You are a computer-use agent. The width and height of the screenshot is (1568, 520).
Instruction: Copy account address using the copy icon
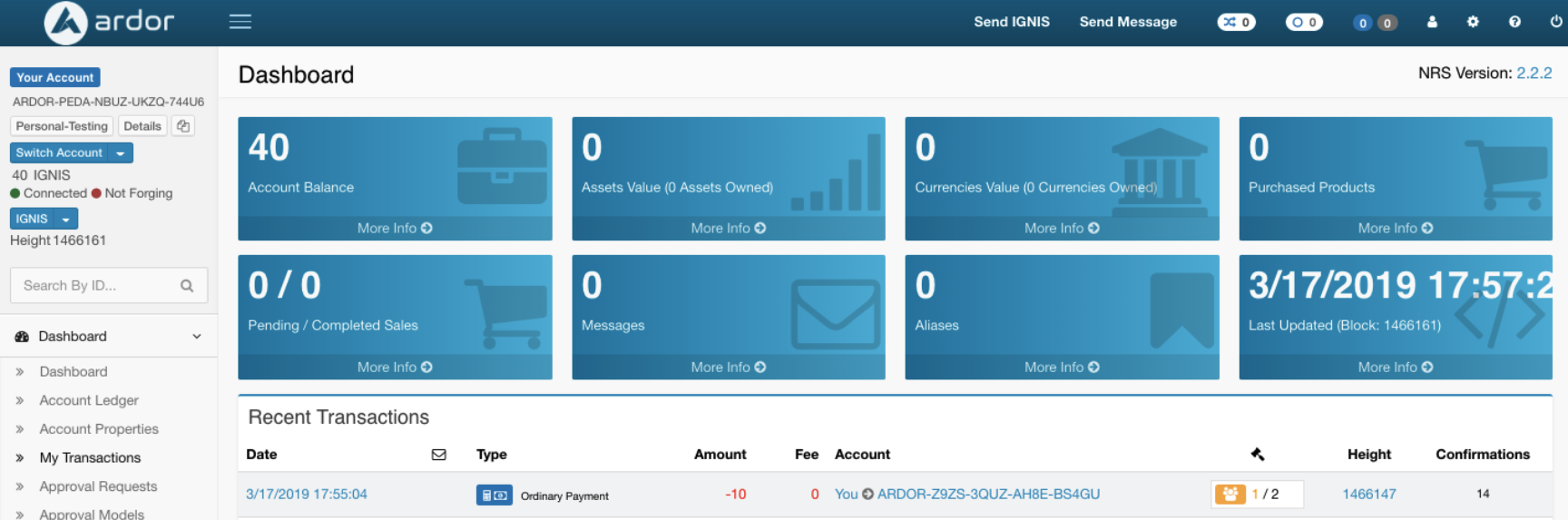click(x=183, y=126)
